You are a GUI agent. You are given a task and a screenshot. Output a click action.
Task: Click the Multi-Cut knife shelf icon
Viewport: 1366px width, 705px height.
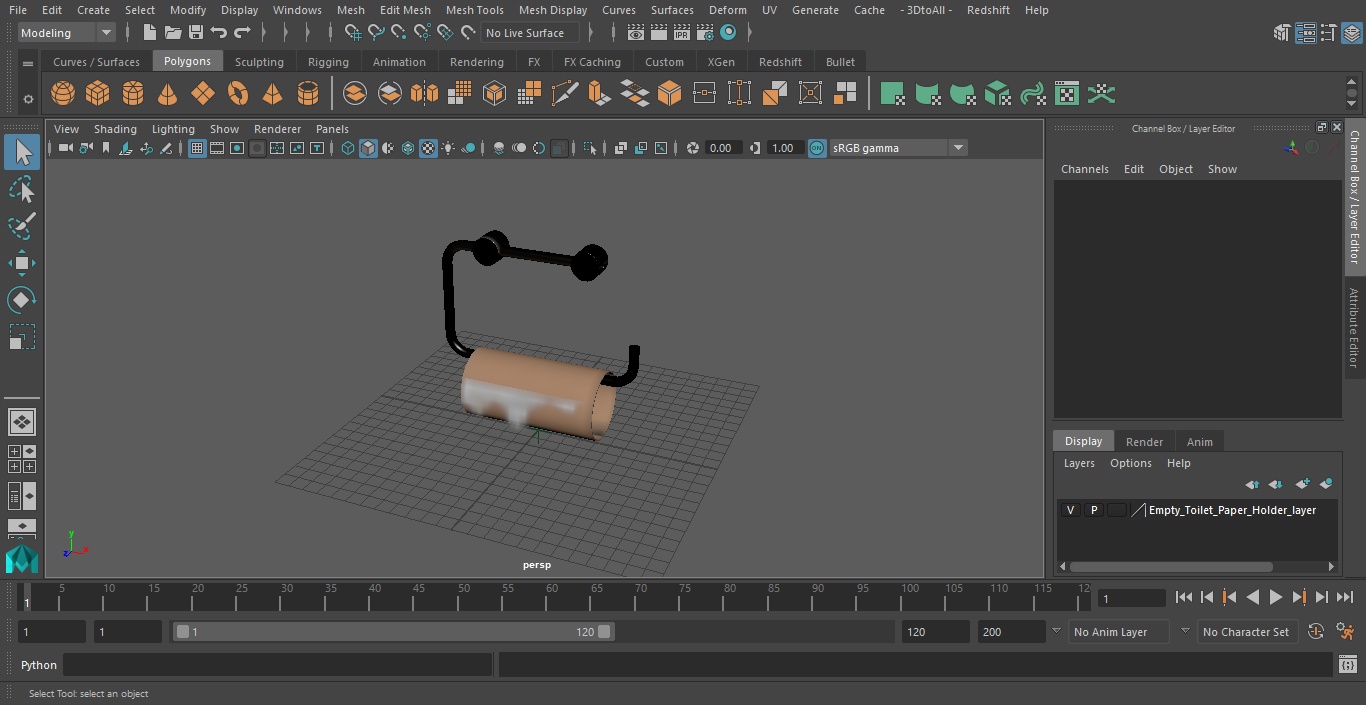point(564,94)
